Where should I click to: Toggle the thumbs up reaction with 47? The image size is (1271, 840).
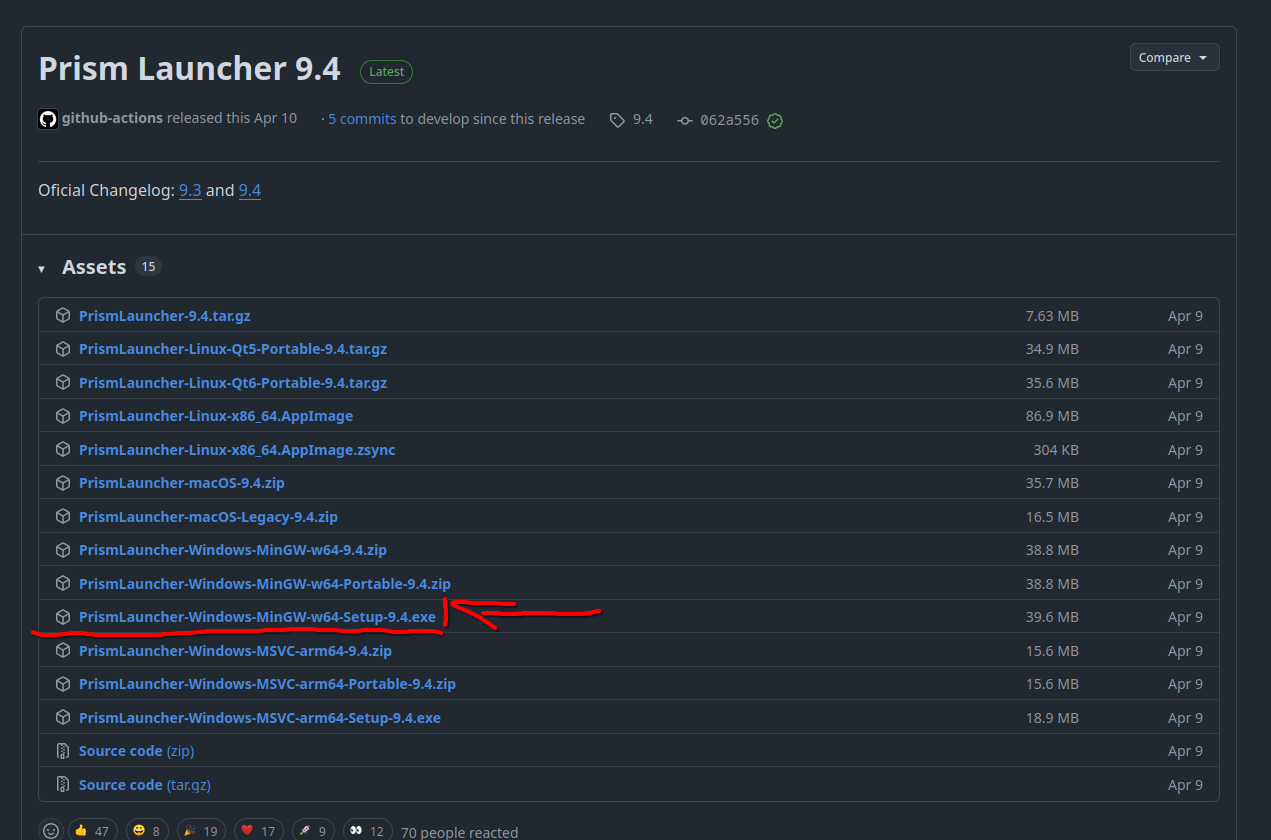tap(92, 831)
